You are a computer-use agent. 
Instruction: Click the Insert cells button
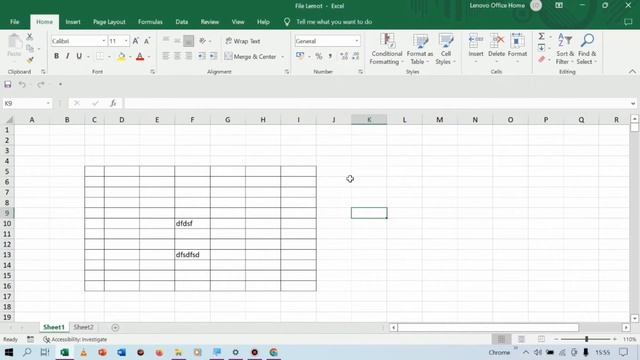pyautogui.click(x=476, y=49)
